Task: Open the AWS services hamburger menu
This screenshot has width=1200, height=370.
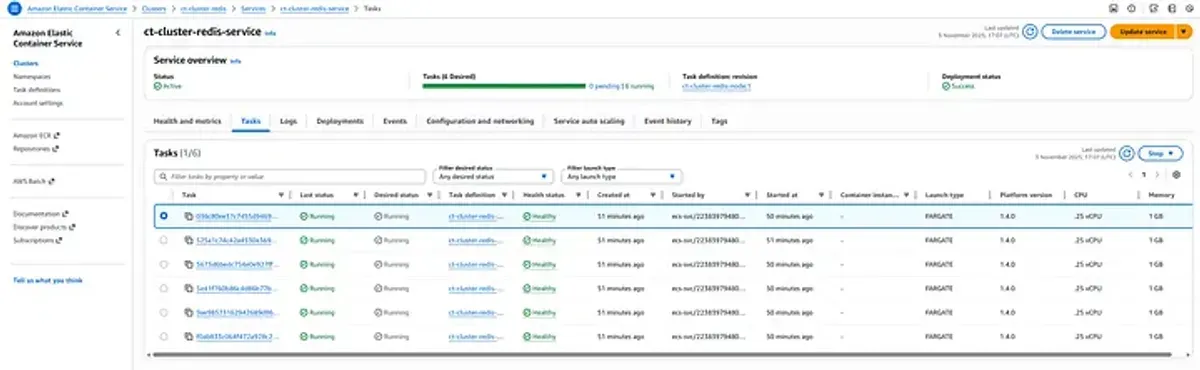Action: pyautogui.click(x=14, y=8)
